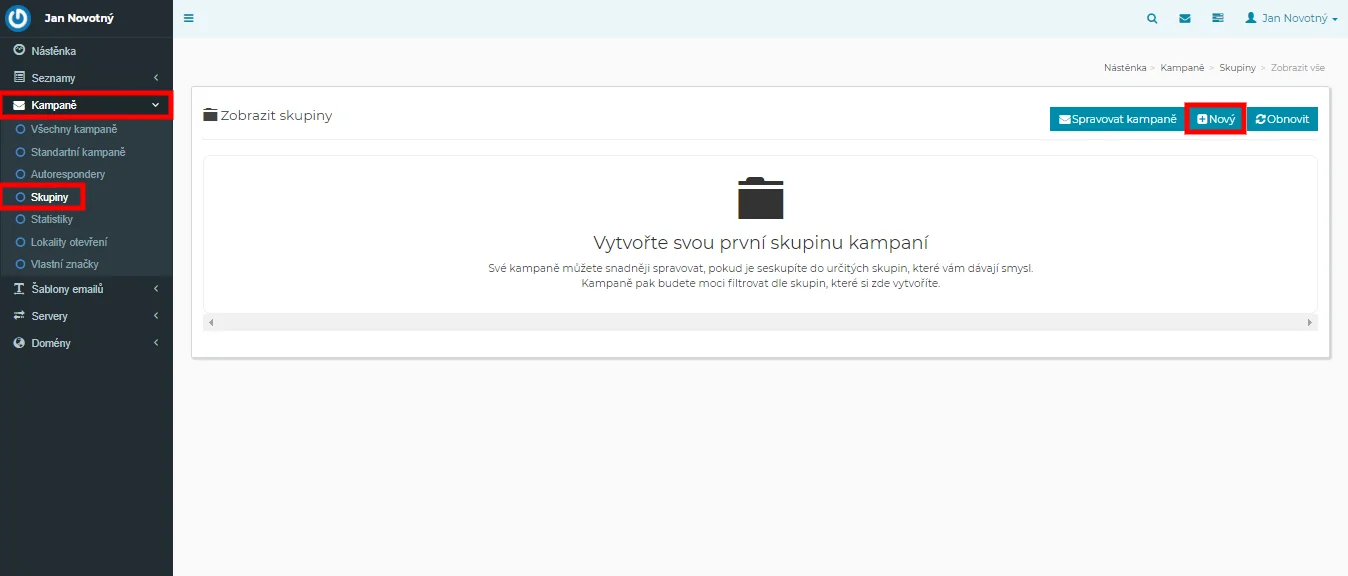Click the envelope icon in top bar
The width and height of the screenshot is (1348, 576).
(1185, 18)
